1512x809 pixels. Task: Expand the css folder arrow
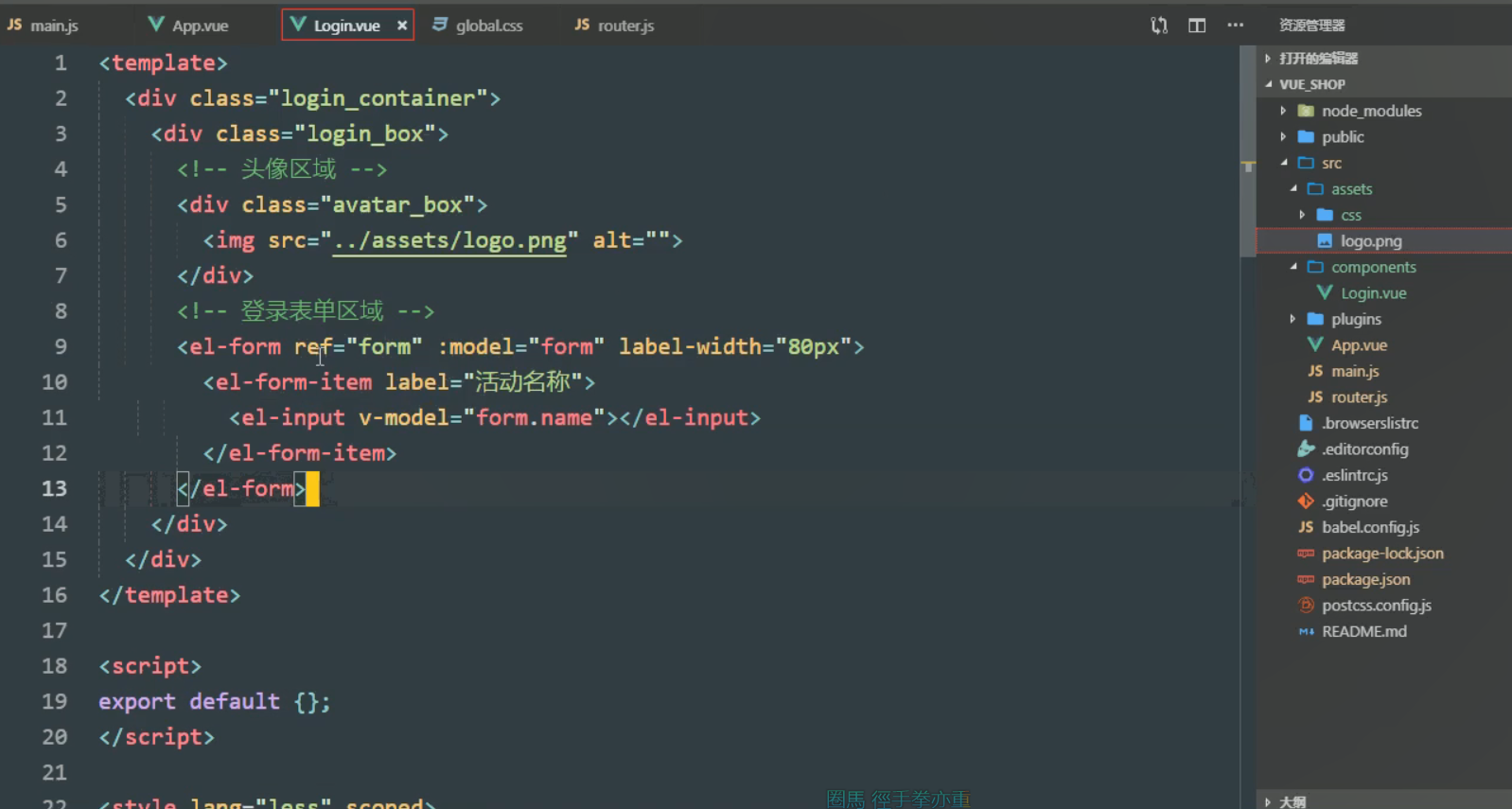1302,215
